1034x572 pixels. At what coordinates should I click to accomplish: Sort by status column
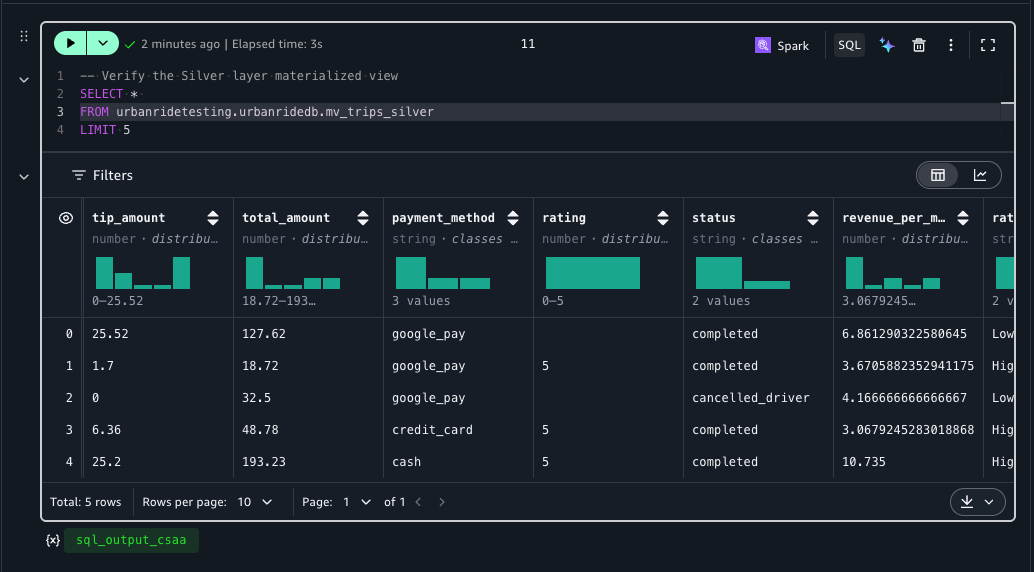coord(812,218)
